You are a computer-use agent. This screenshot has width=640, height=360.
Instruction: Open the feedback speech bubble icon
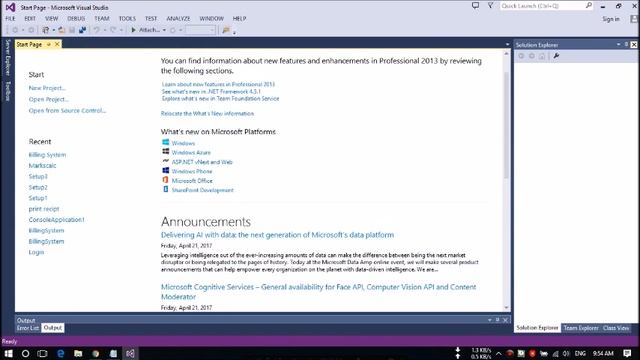click(x=476, y=6)
